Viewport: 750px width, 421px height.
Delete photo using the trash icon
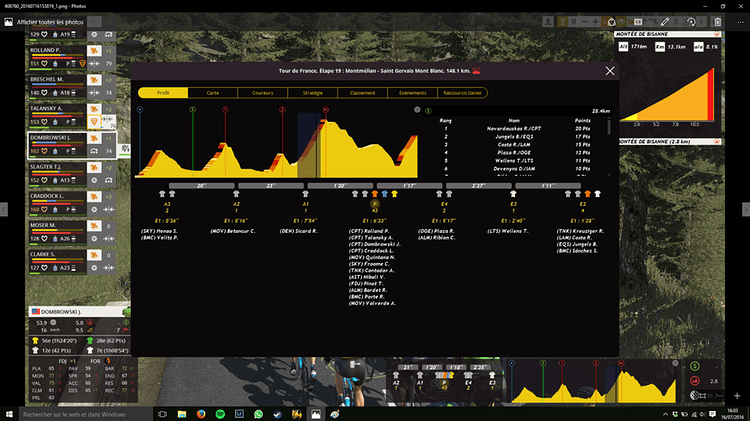tap(717, 21)
